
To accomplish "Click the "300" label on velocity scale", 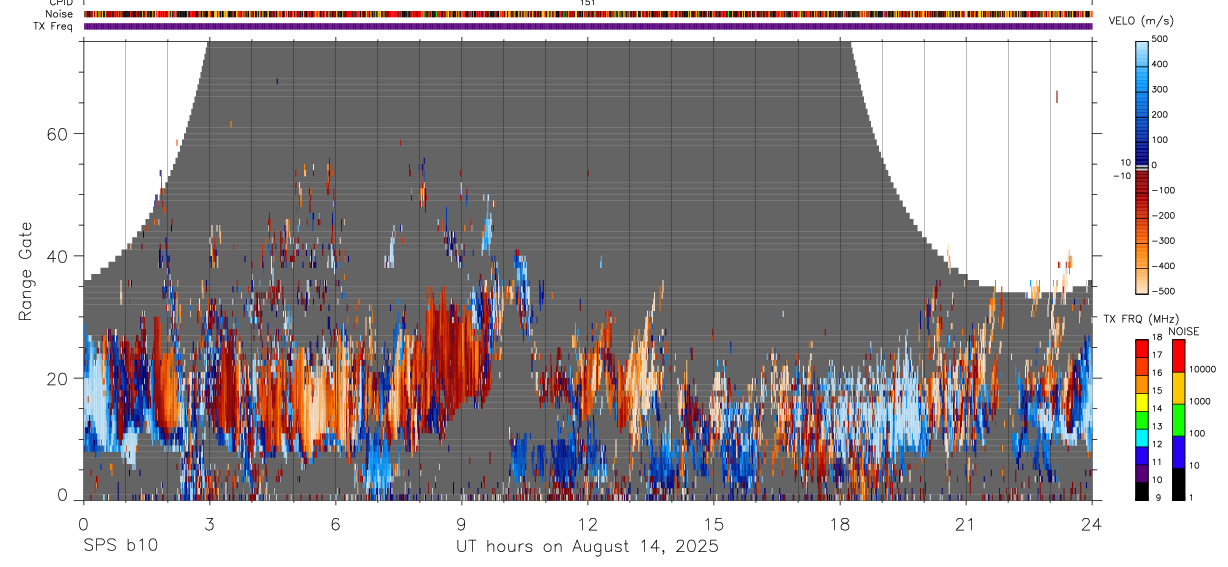I will [x=1161, y=89].
